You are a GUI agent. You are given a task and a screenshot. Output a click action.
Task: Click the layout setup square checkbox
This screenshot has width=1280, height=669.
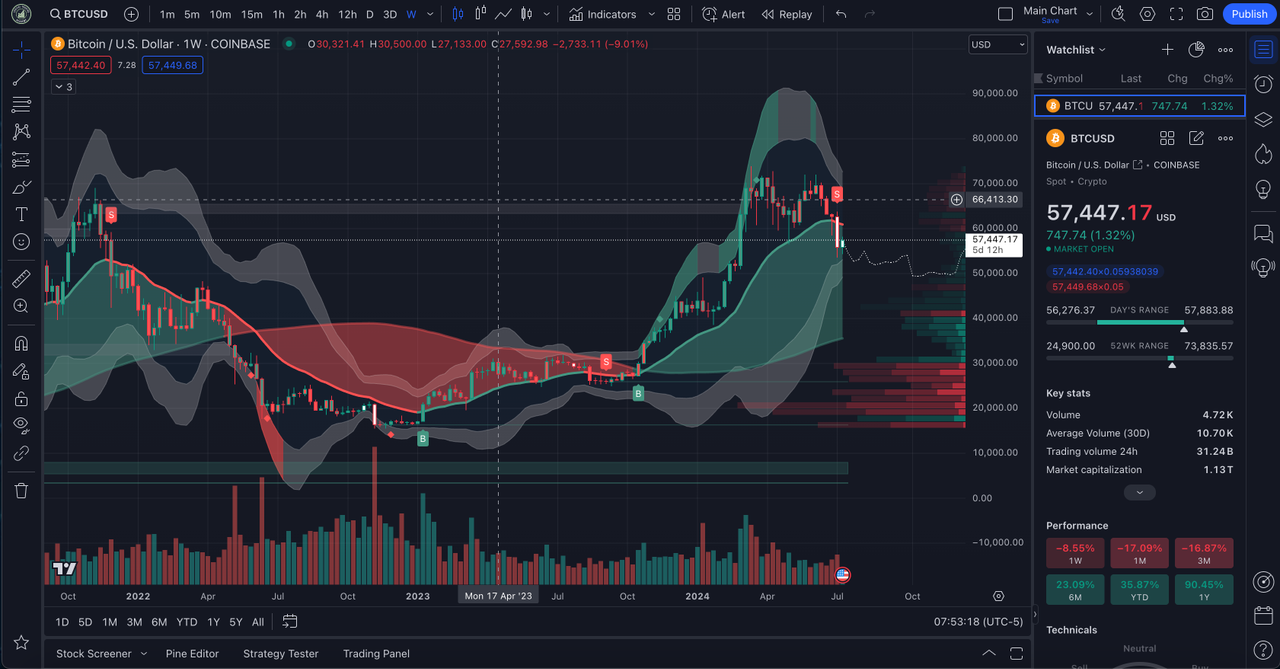(x=1006, y=14)
